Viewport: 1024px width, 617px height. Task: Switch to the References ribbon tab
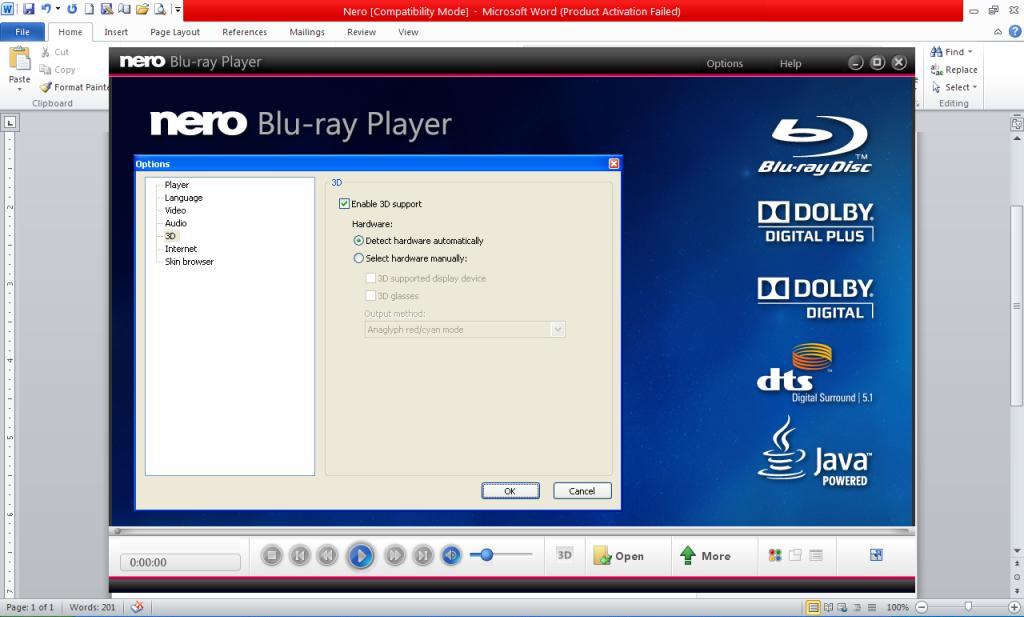[x=244, y=32]
